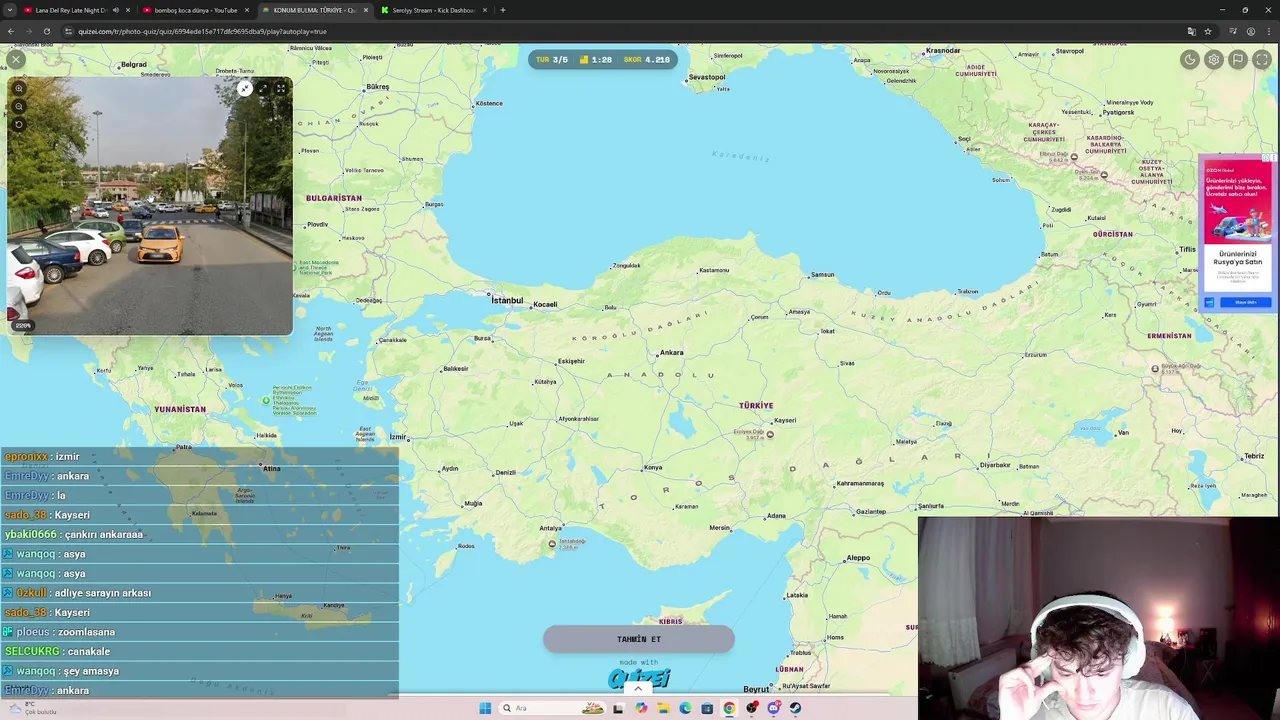Open the tab search dropdown
Image resolution: width=1280 pixels, height=720 pixels.
(x=10, y=10)
